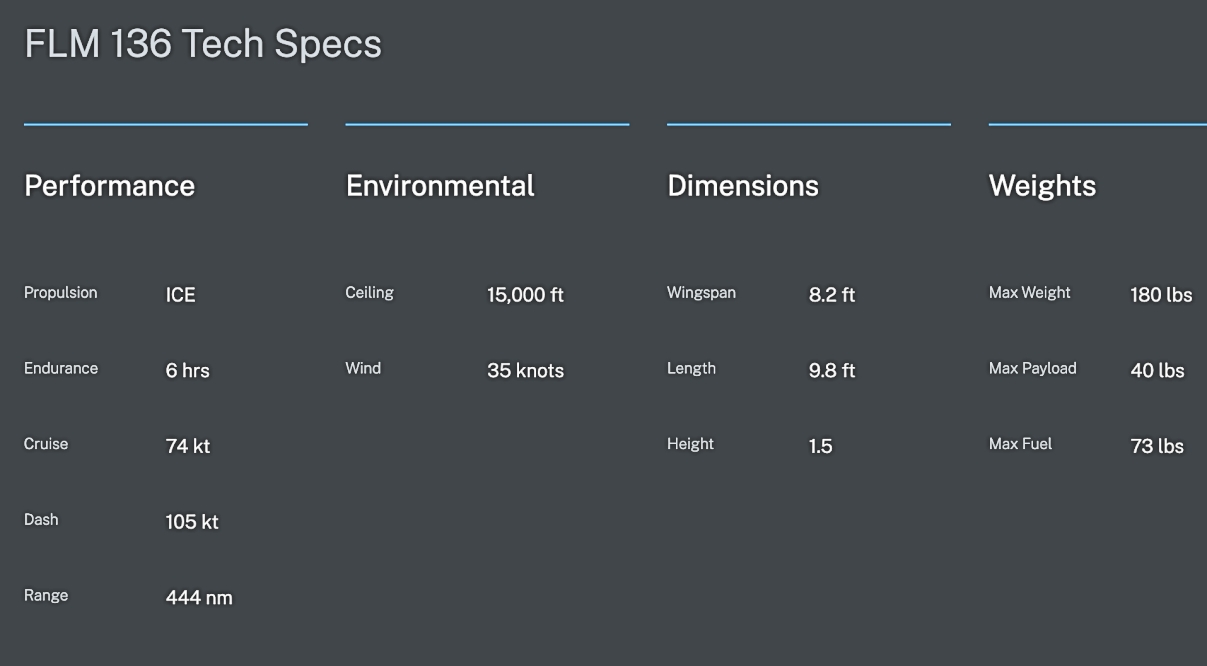Viewport: 1207px width, 666px height.
Task: Click the Max Fuel 73 lbs value
Action: pos(1157,446)
